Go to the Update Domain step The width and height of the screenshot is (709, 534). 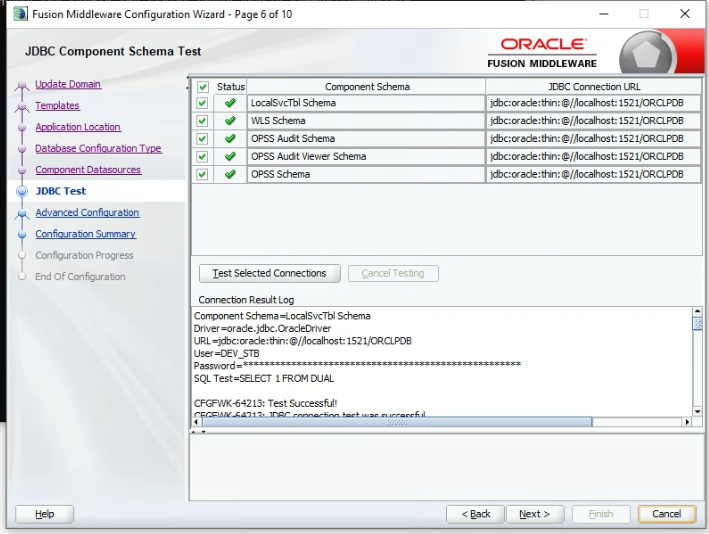[x=68, y=84]
